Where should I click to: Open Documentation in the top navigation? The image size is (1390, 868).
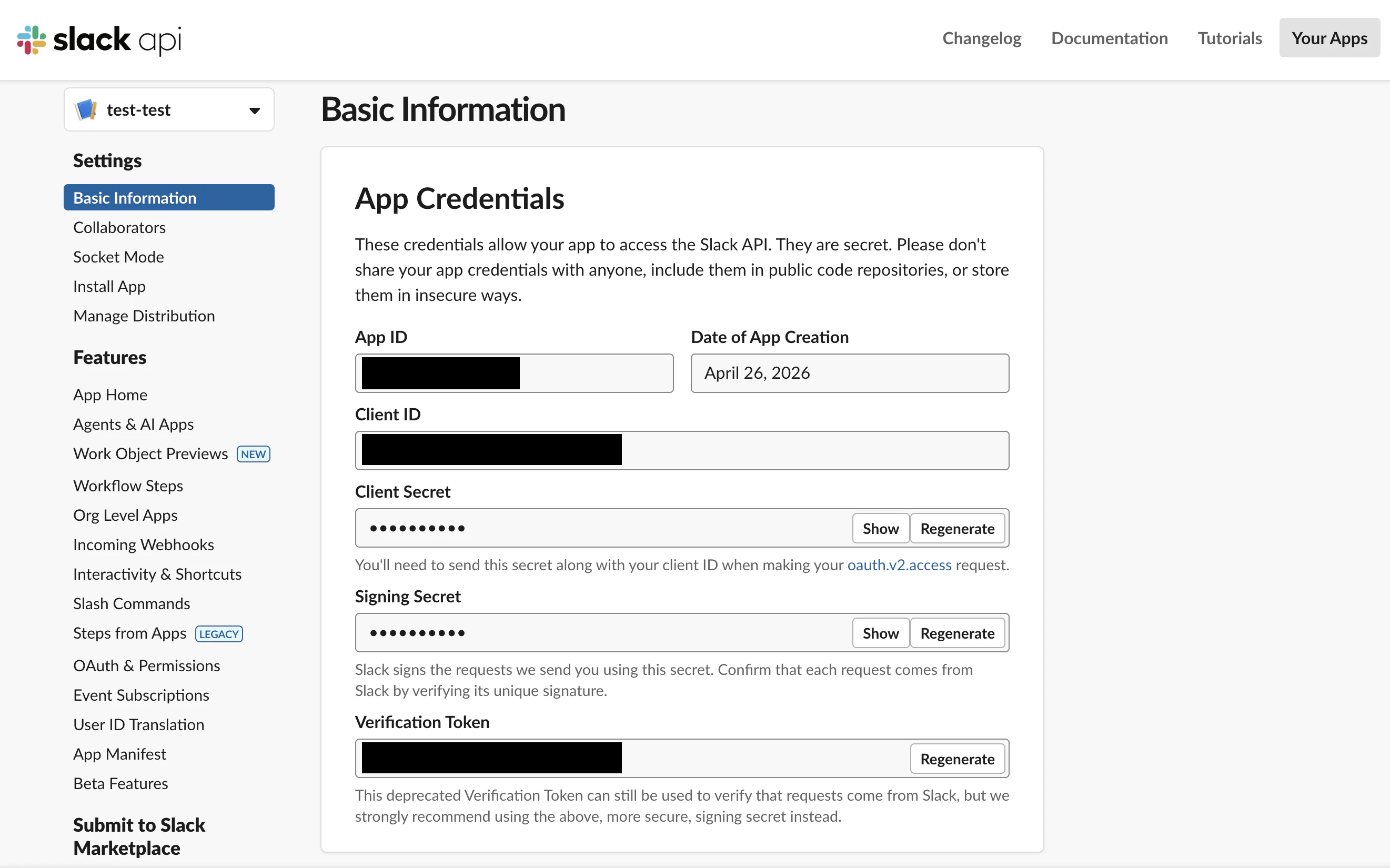coord(1109,38)
